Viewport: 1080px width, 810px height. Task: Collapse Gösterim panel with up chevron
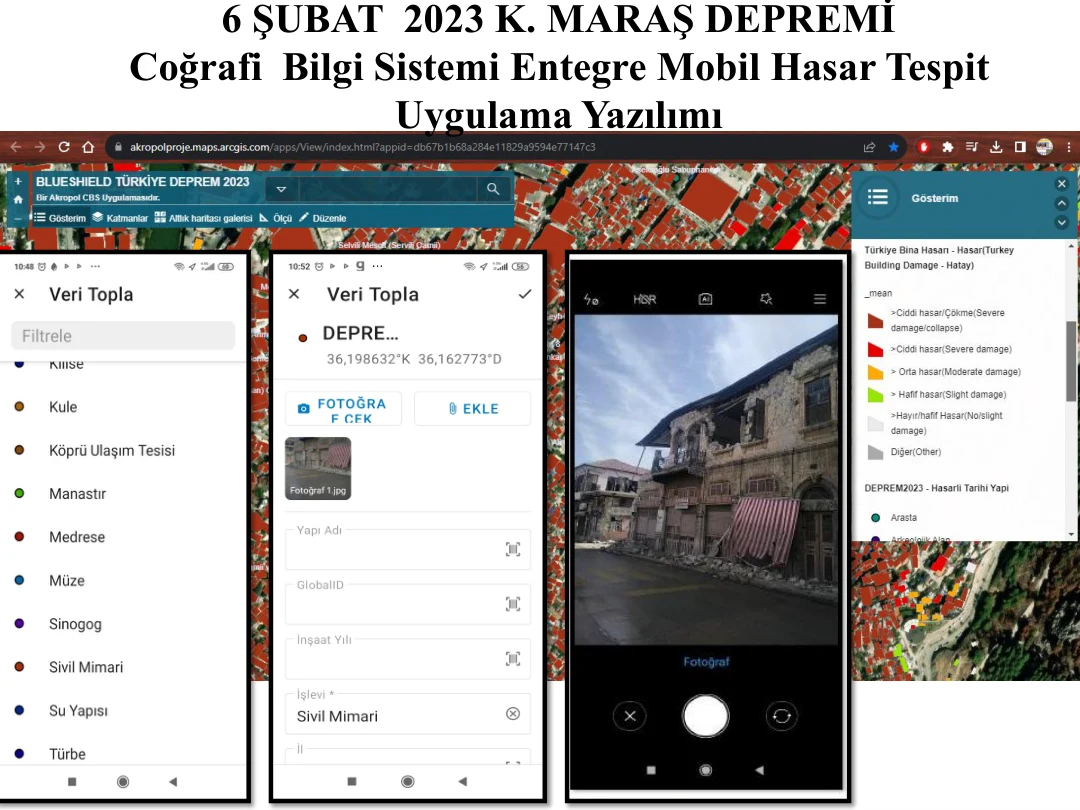click(1061, 203)
